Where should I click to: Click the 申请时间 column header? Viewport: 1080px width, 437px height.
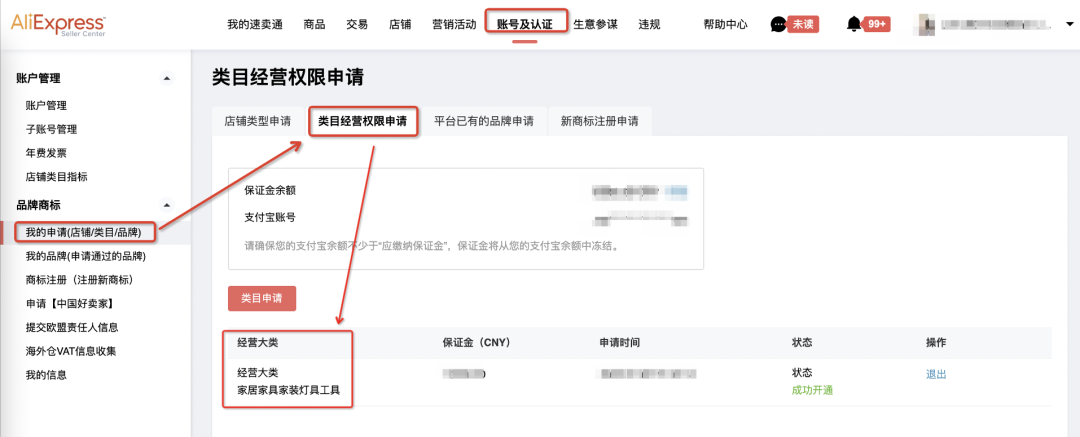point(620,343)
